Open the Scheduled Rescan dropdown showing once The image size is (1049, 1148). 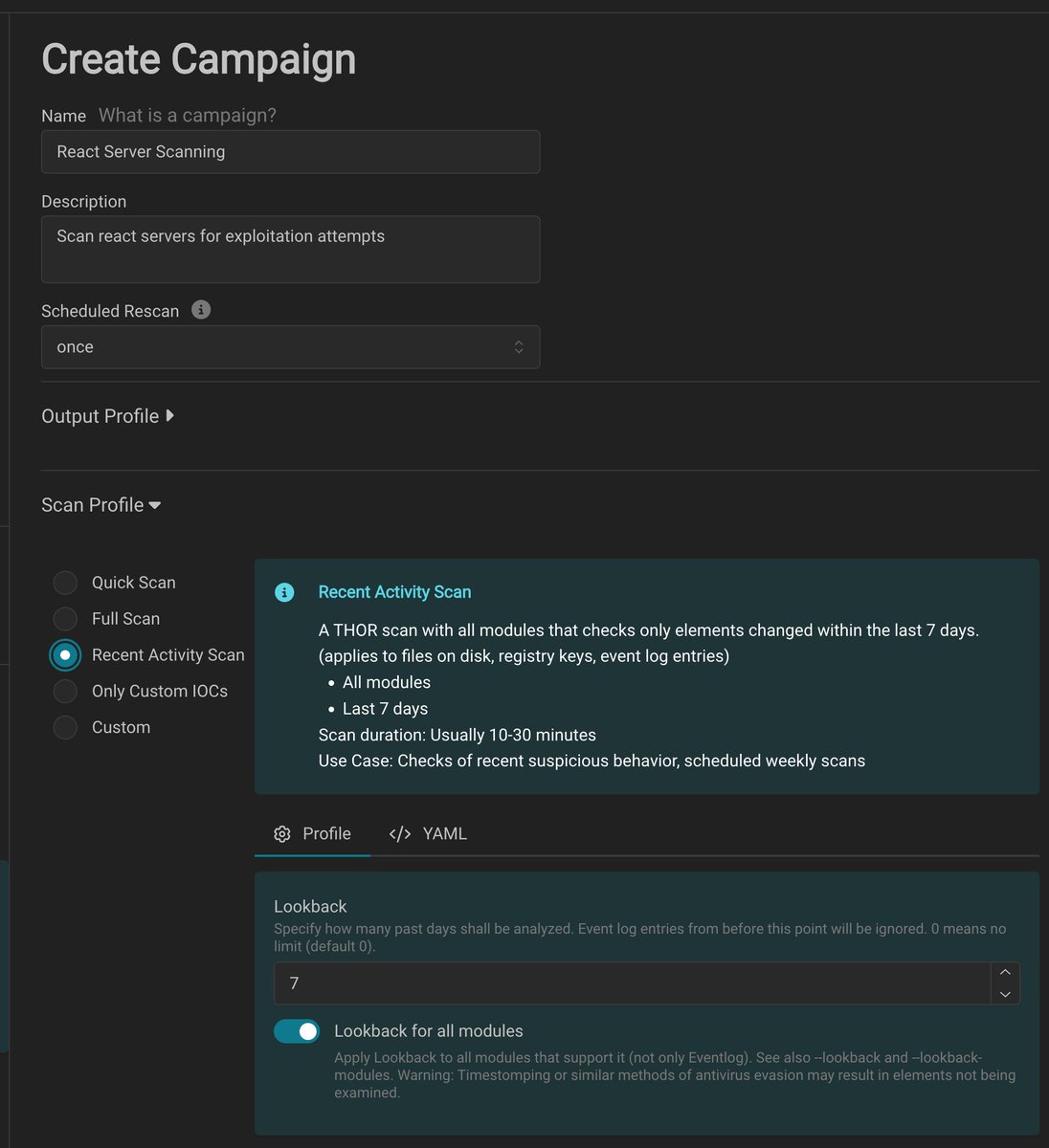tap(290, 347)
